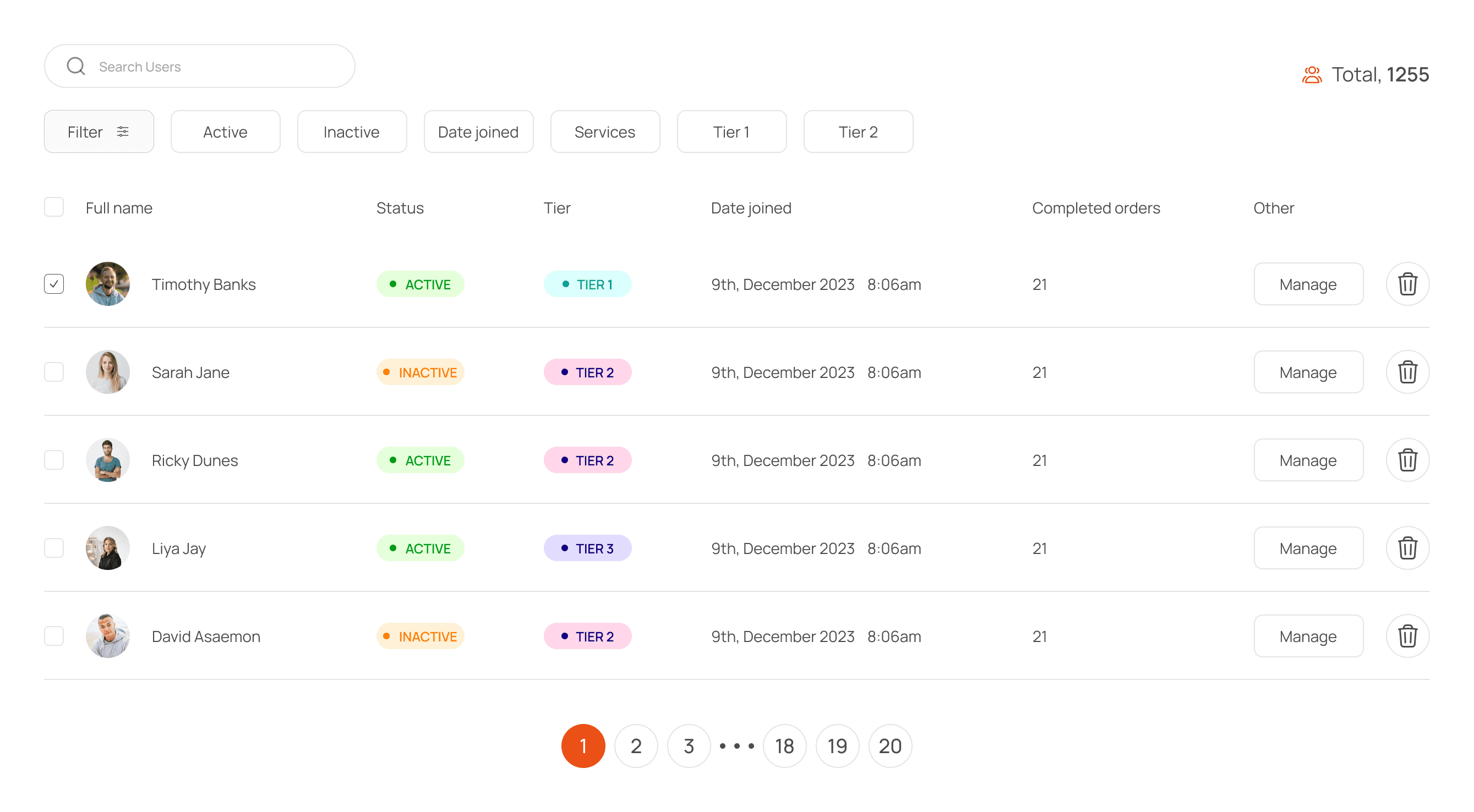Viewport: 1474px width, 812px height.
Task: Check the Sarah Jane row checkbox
Action: pyautogui.click(x=54, y=372)
